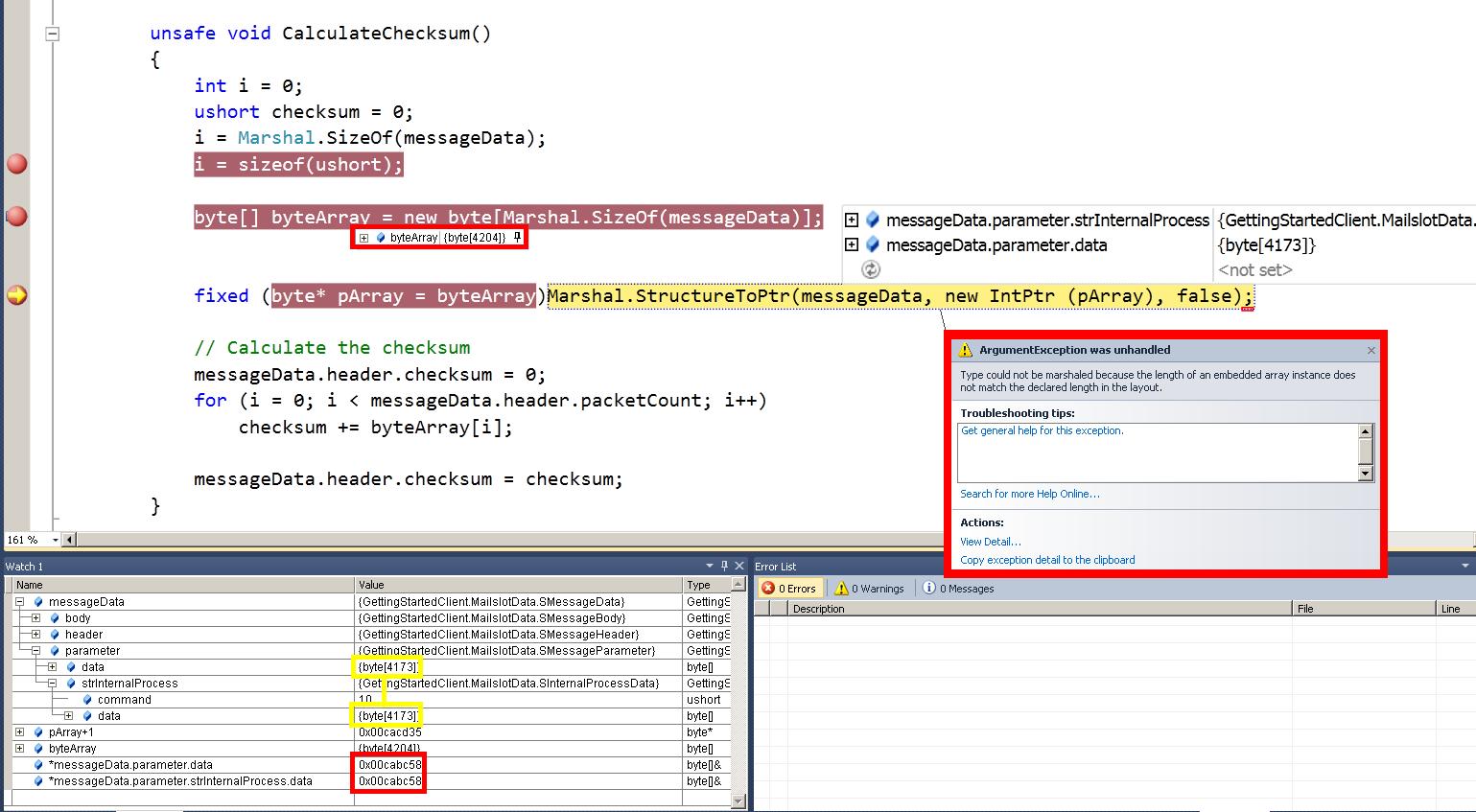Image resolution: width=1476 pixels, height=812 pixels.
Task: Expand messageData.parameter.strInternalProcess in the data tip
Action: pyautogui.click(x=851, y=220)
